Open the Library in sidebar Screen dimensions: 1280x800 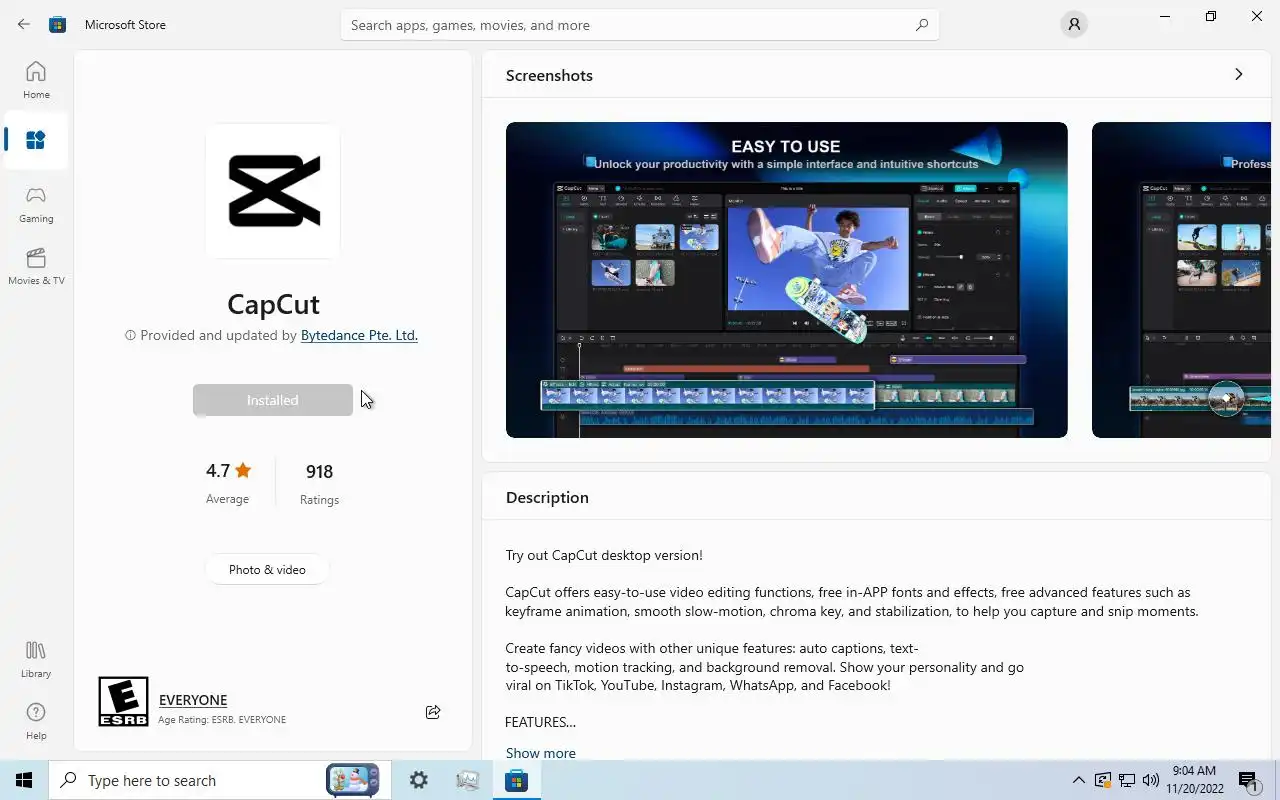pos(36,660)
